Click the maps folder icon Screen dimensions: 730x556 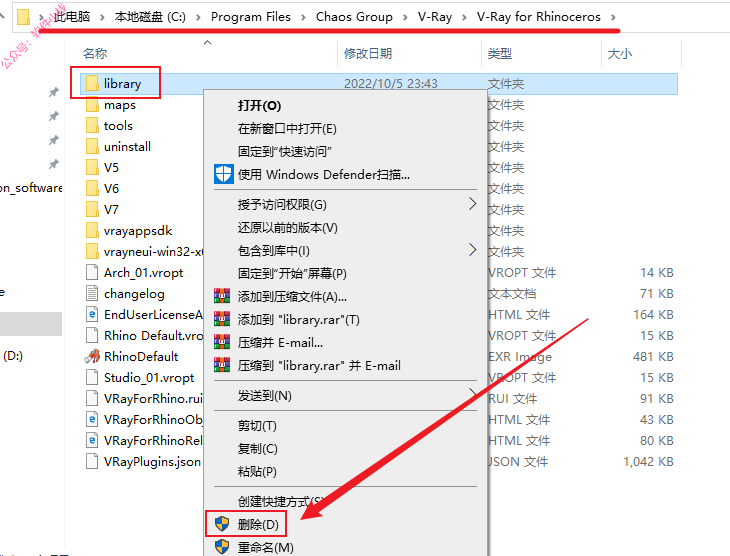(92, 105)
